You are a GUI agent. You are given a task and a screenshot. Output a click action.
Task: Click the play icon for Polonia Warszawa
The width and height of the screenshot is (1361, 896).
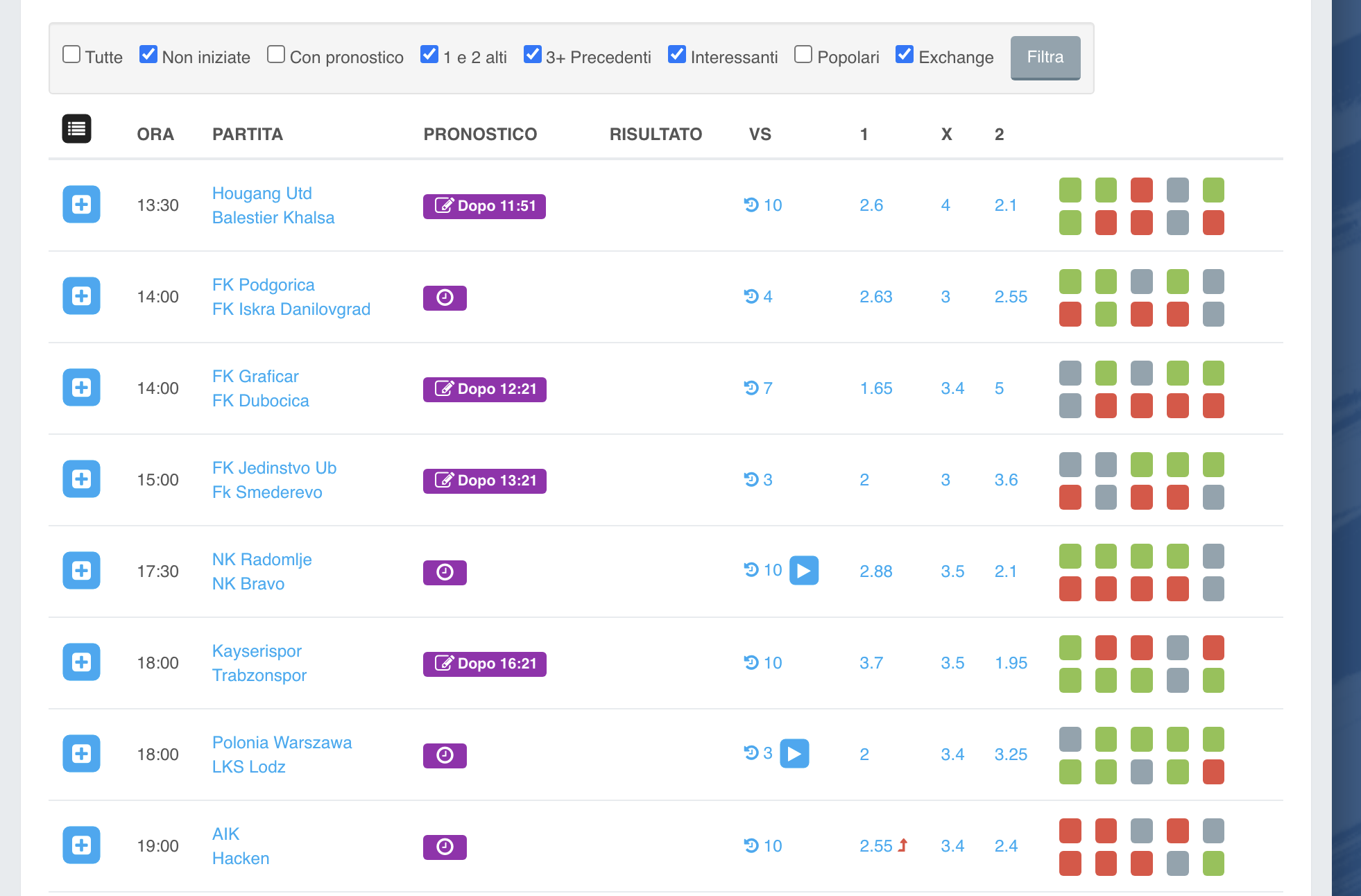pyautogui.click(x=794, y=754)
